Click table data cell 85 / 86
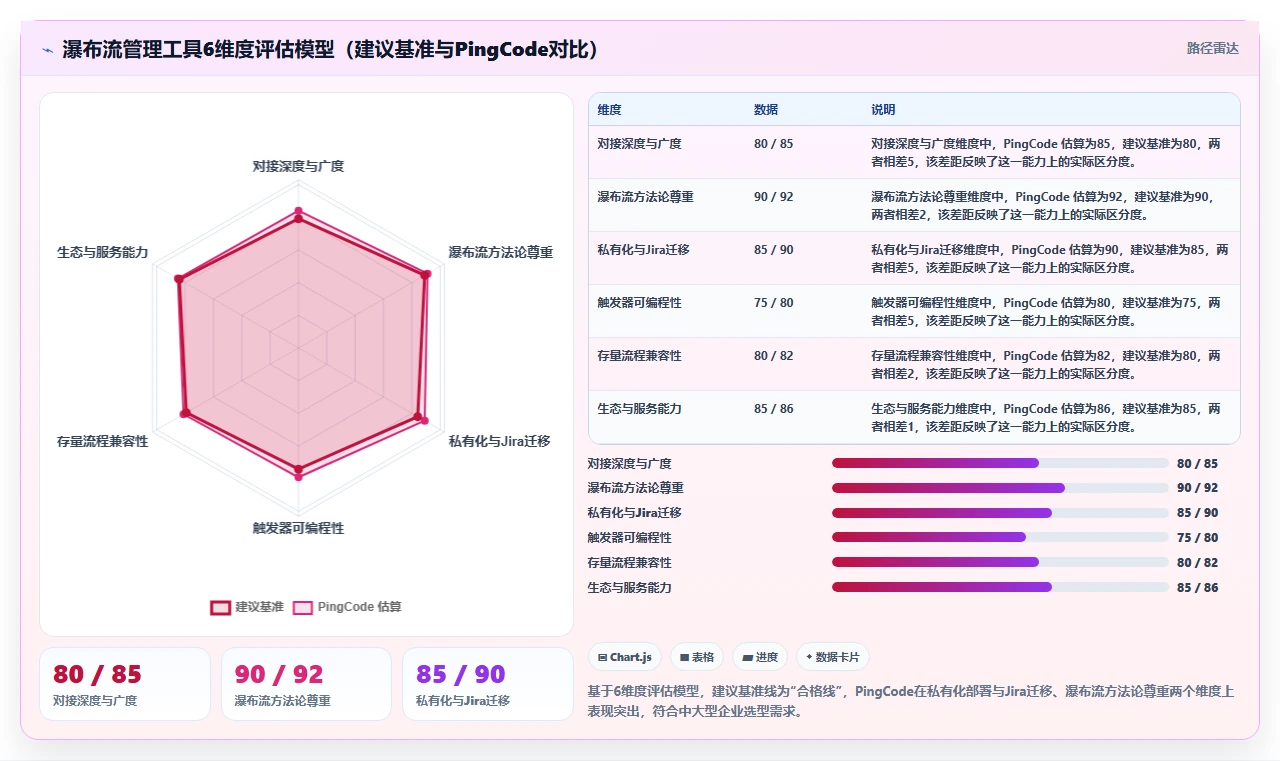The width and height of the screenshot is (1280, 761). [773, 409]
